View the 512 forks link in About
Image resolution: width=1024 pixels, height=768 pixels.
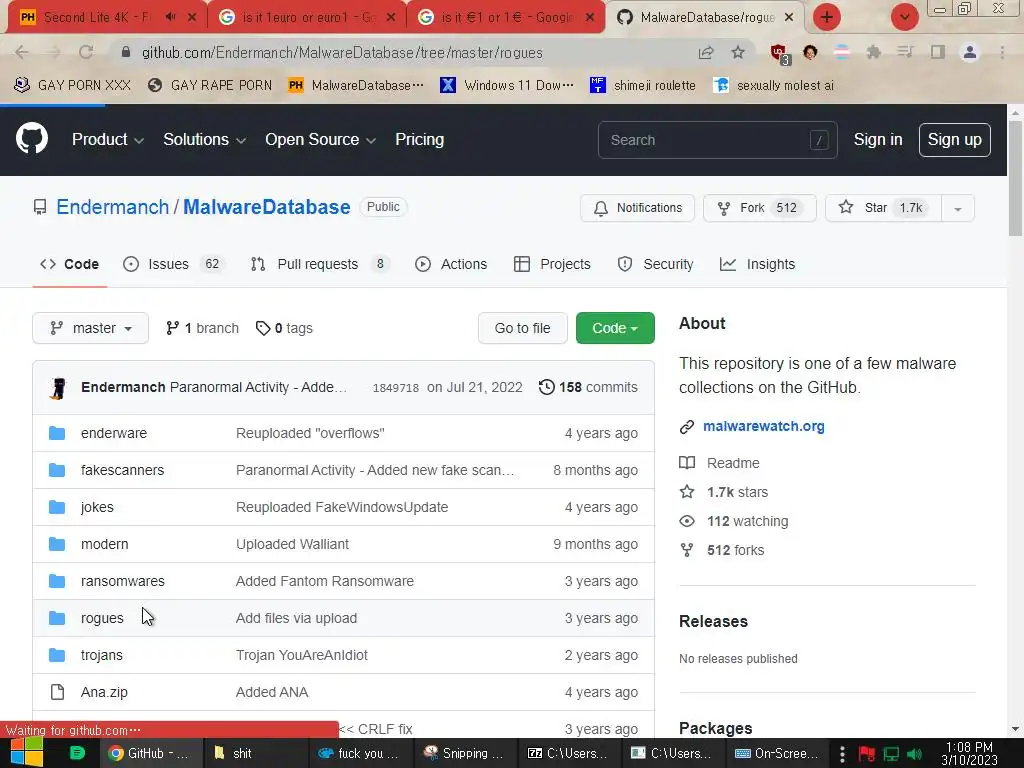pos(722,550)
